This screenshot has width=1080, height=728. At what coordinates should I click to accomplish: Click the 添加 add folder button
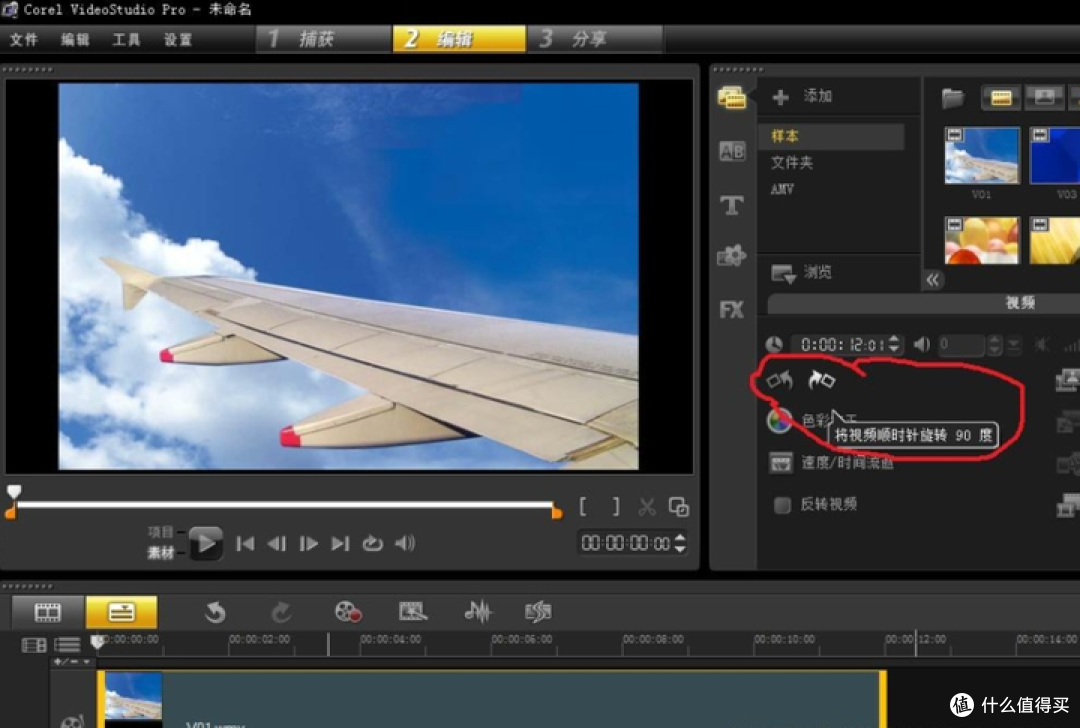(x=802, y=96)
